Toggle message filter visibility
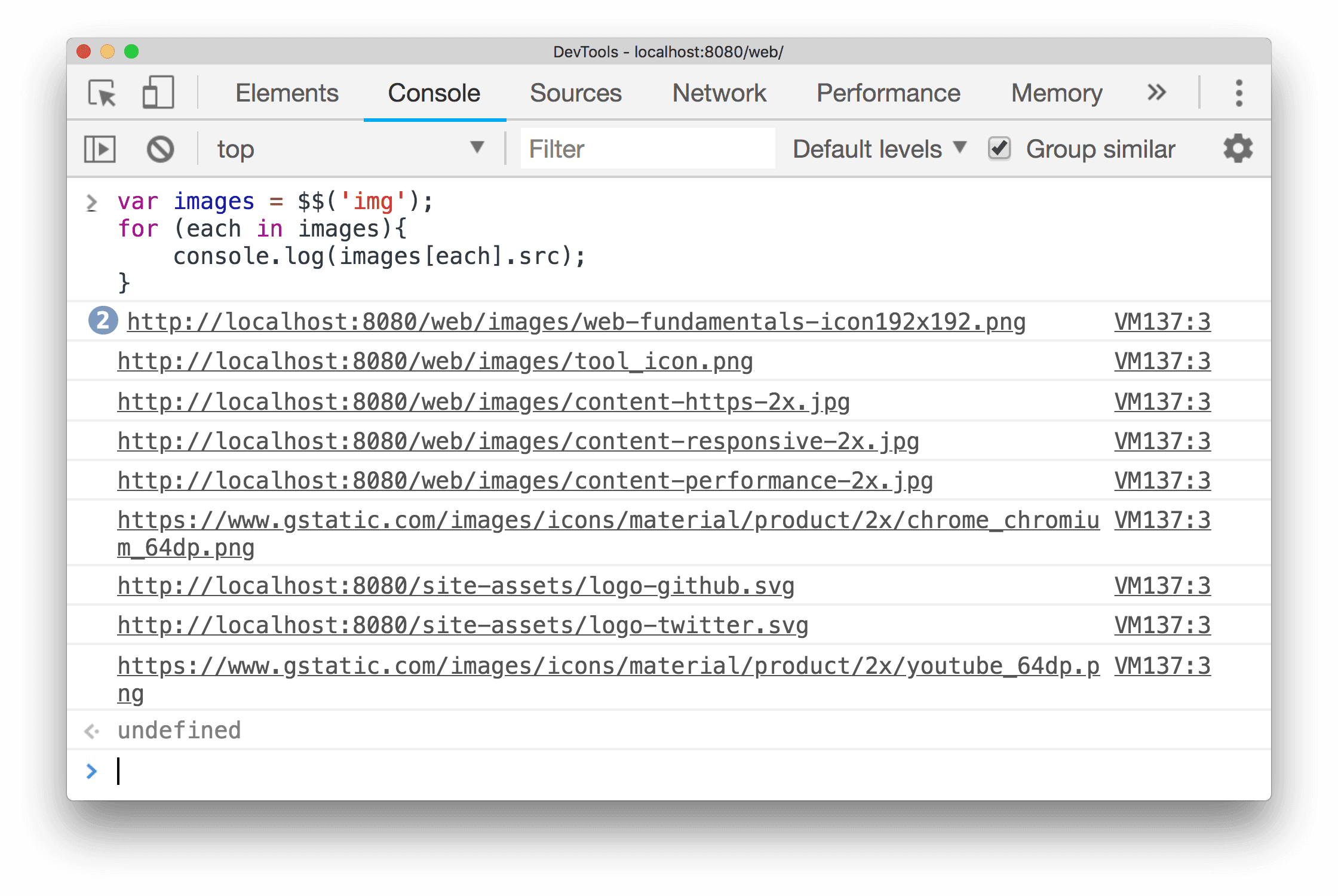 click(100, 149)
